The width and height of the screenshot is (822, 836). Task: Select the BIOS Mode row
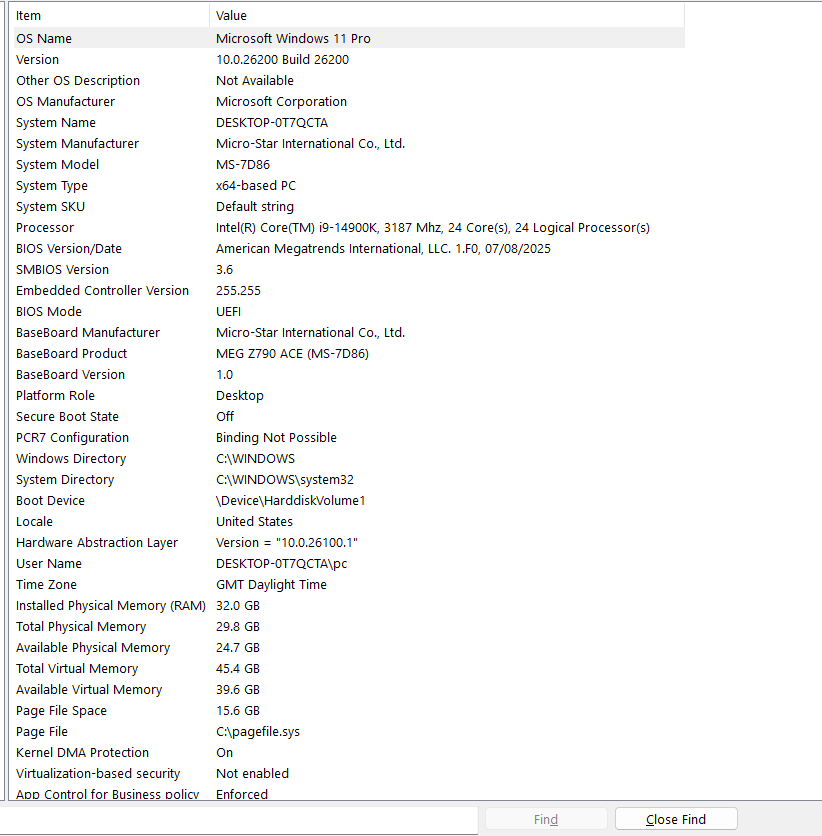pyautogui.click(x=349, y=311)
